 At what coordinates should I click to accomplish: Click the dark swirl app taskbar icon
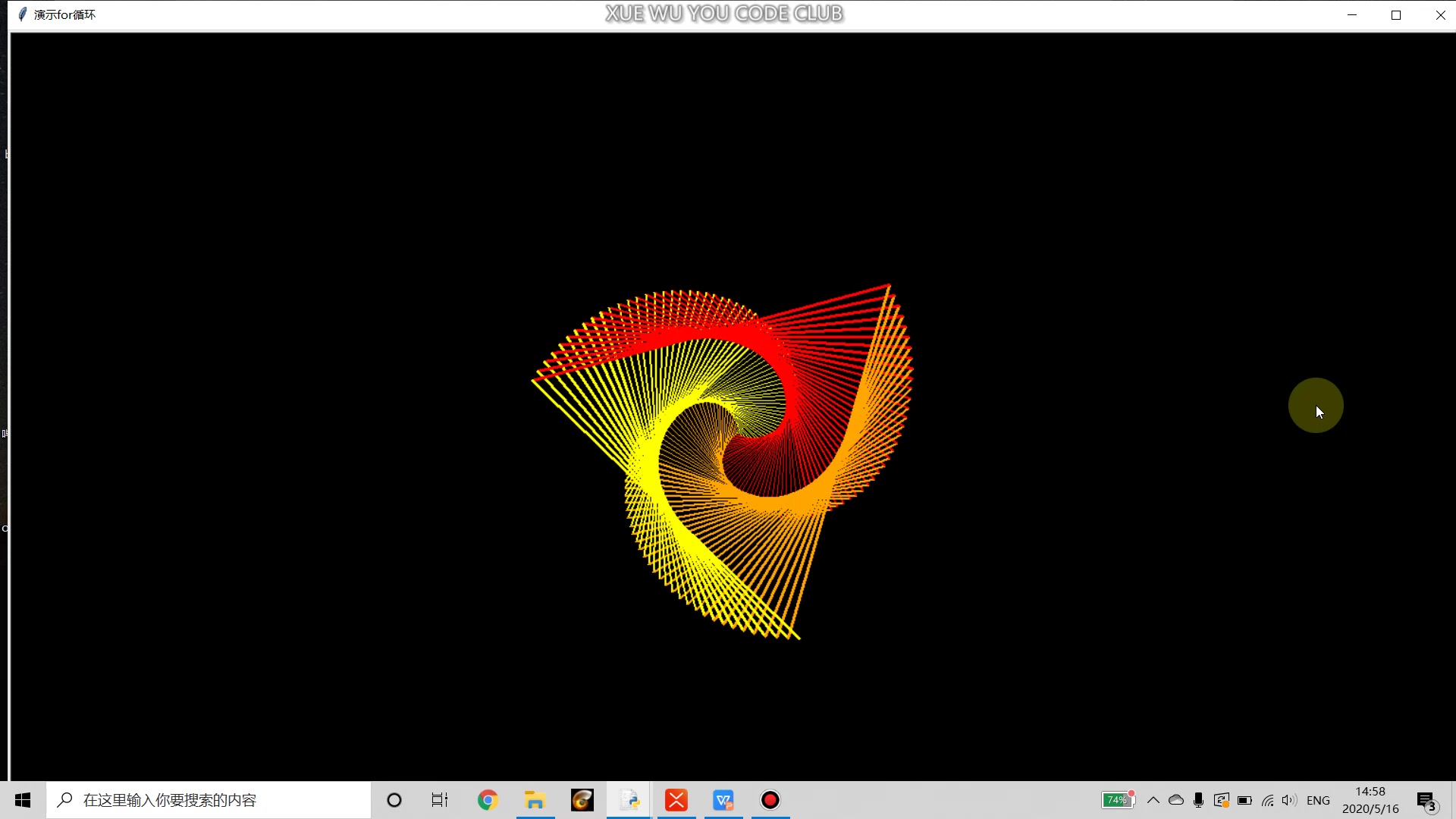pyautogui.click(x=582, y=800)
